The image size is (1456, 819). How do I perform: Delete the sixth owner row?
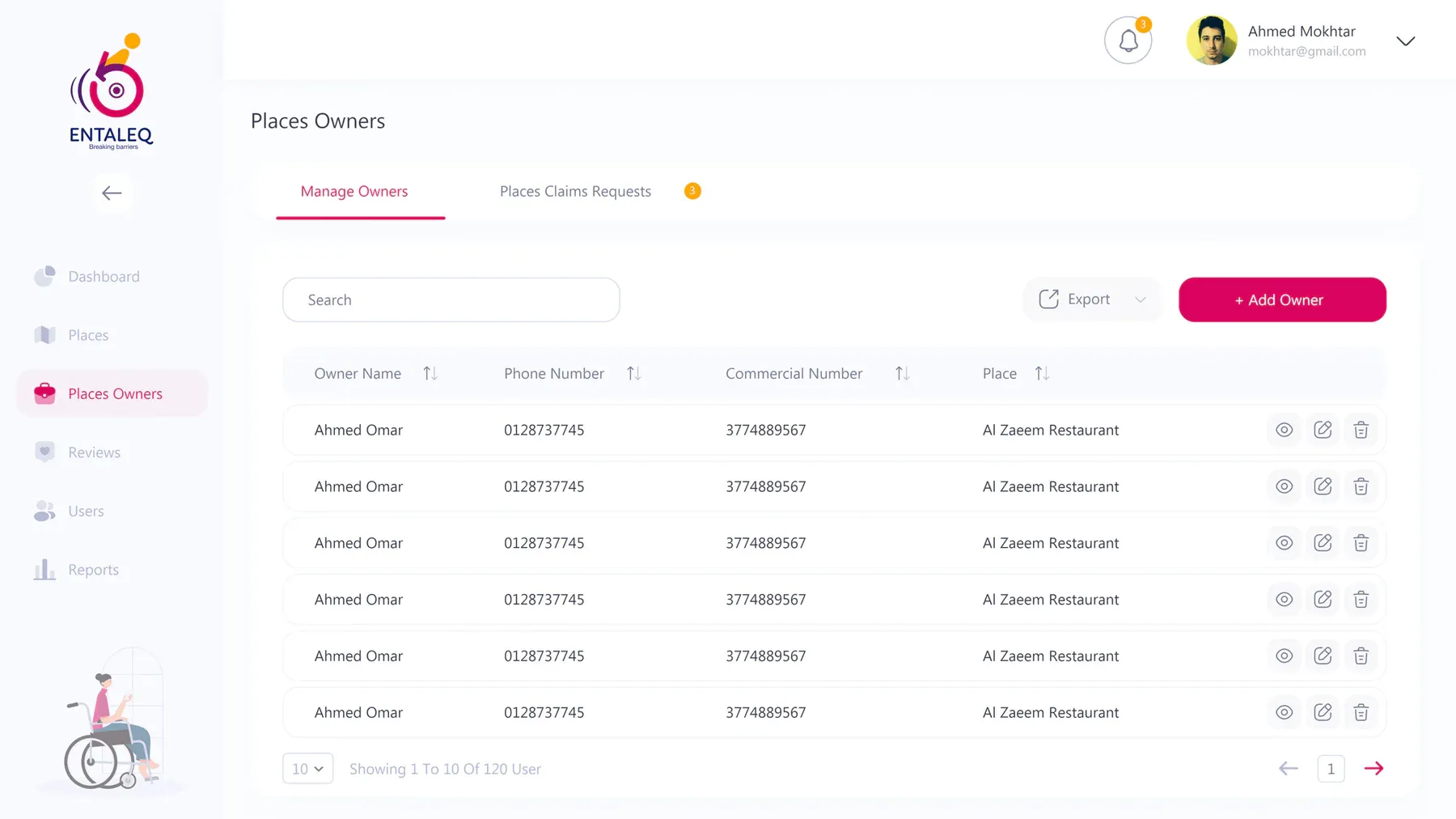tap(1361, 713)
